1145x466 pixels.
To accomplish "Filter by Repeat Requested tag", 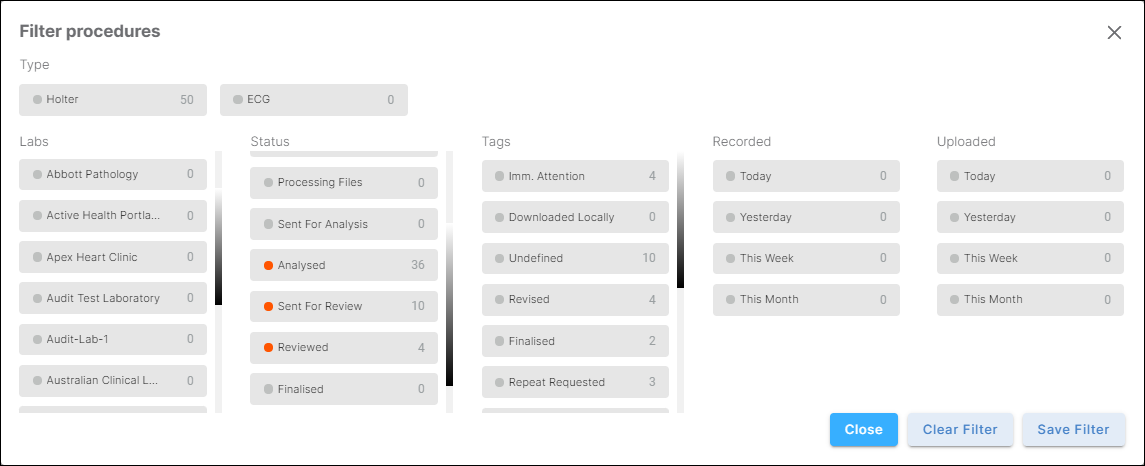I will click(575, 382).
